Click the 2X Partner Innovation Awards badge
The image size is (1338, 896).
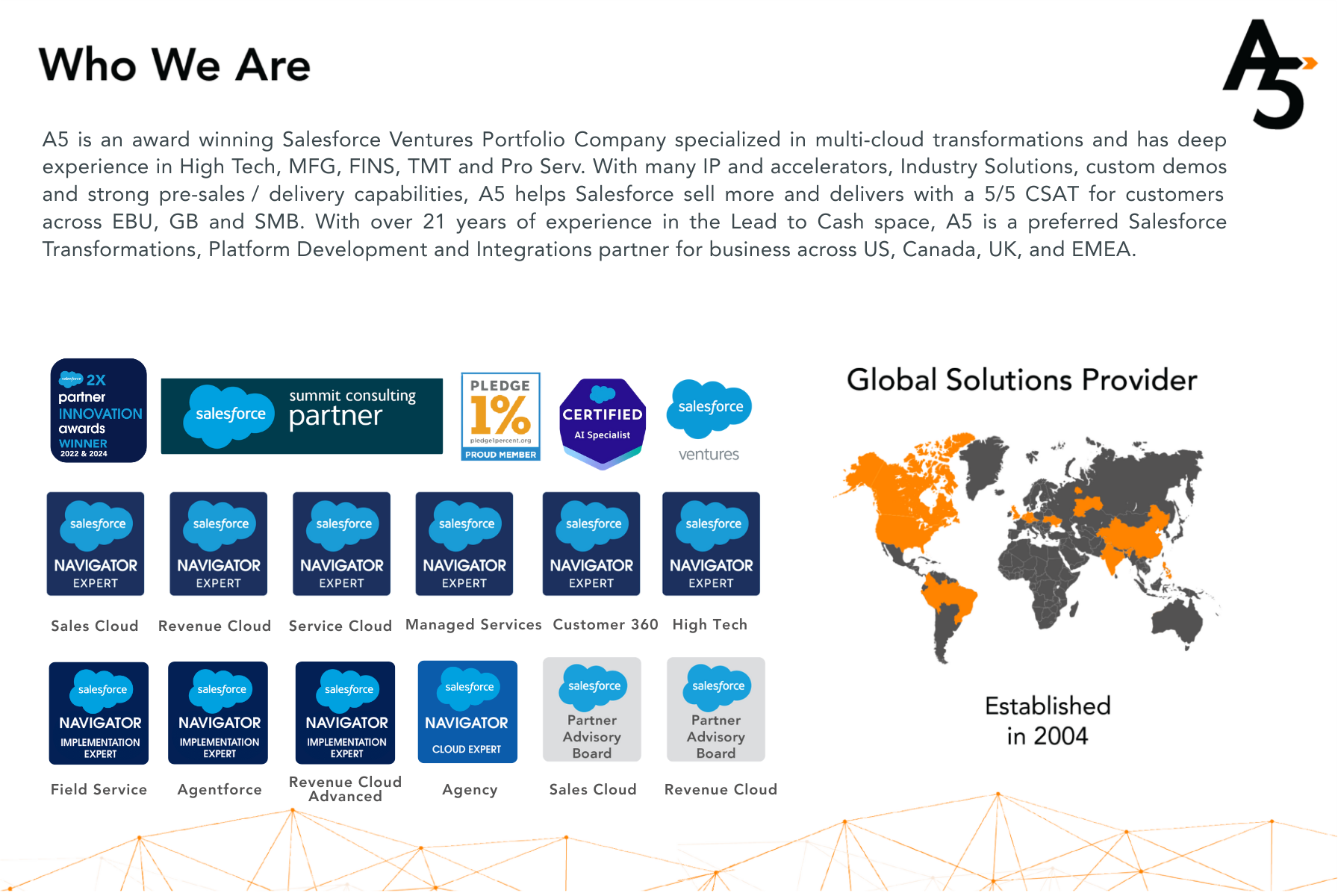pyautogui.click(x=99, y=411)
